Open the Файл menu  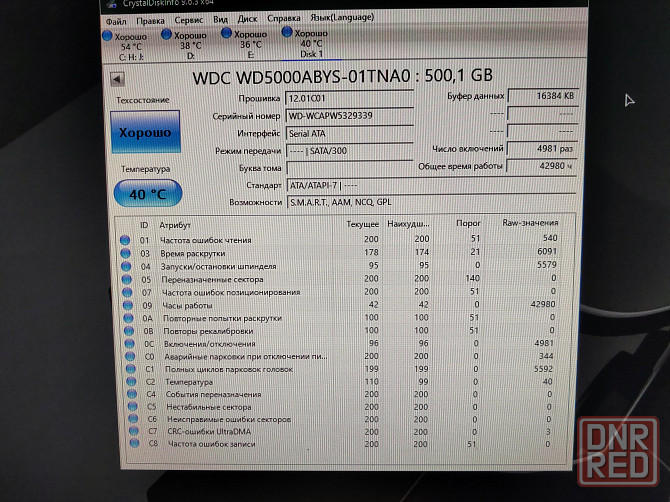tap(116, 21)
